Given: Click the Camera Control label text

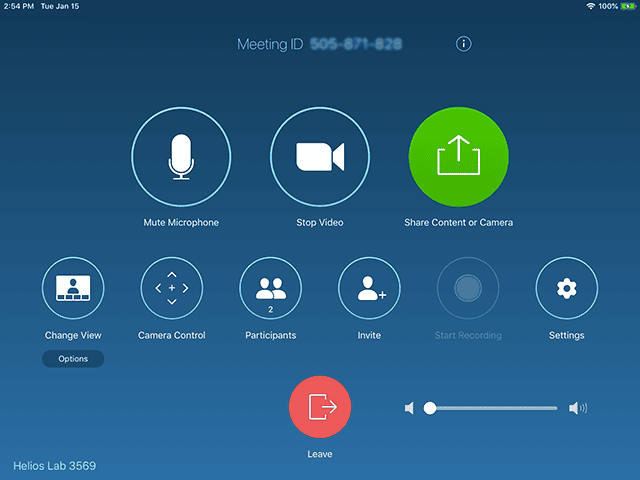Looking at the screenshot, I should coord(172,336).
